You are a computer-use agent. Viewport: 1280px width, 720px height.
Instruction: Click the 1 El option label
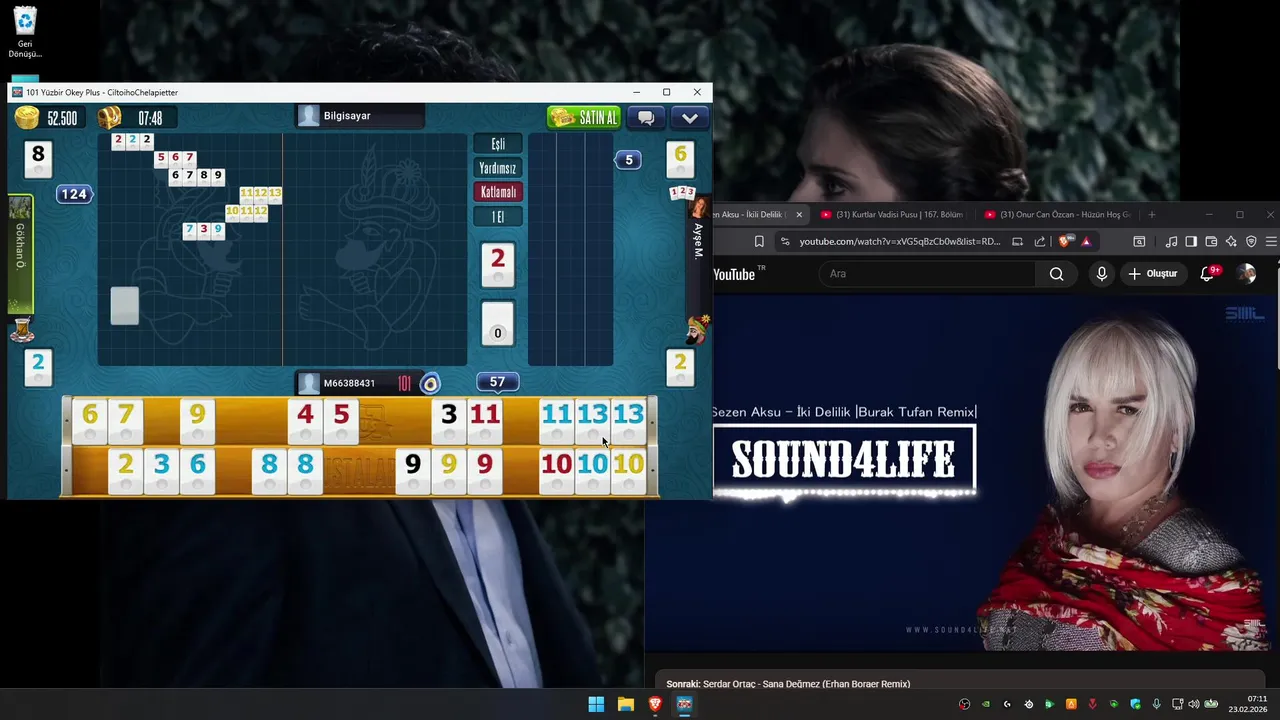(498, 216)
